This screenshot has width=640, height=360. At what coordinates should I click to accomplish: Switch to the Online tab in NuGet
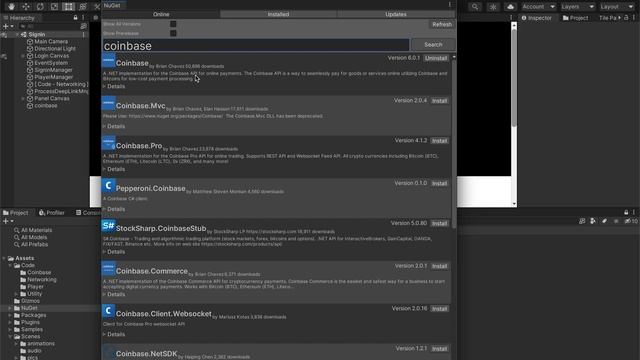coord(161,14)
